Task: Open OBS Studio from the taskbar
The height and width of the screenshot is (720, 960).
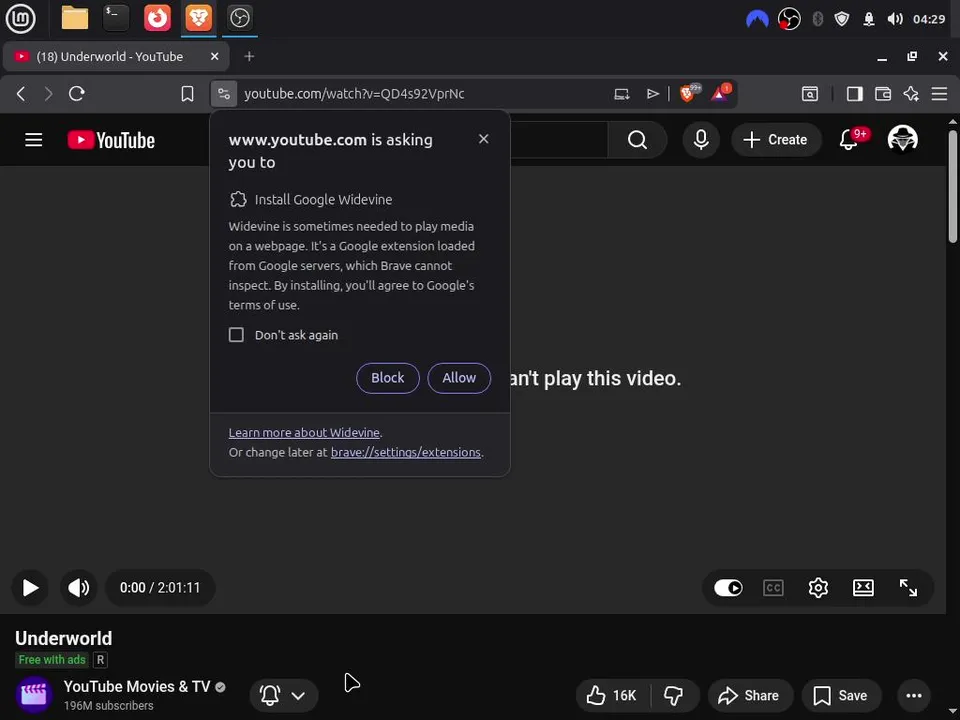Action: [239, 18]
